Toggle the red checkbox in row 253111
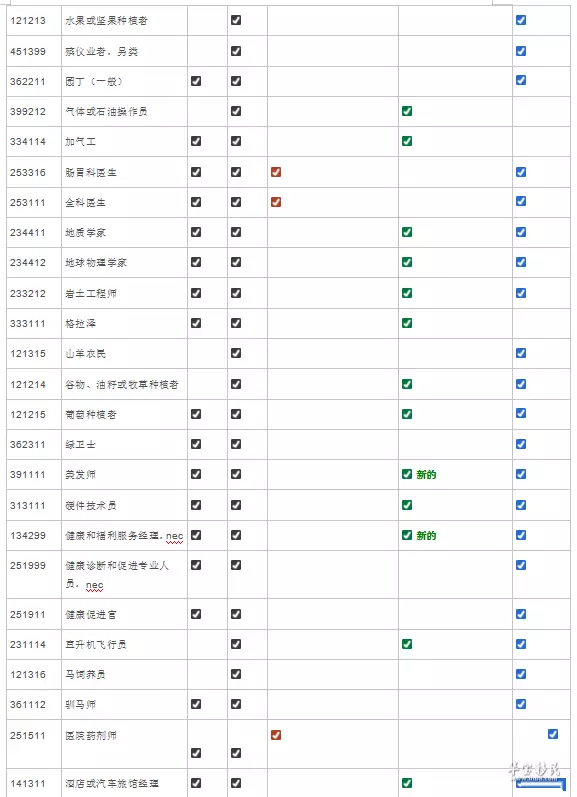The image size is (577, 797). 276,202
